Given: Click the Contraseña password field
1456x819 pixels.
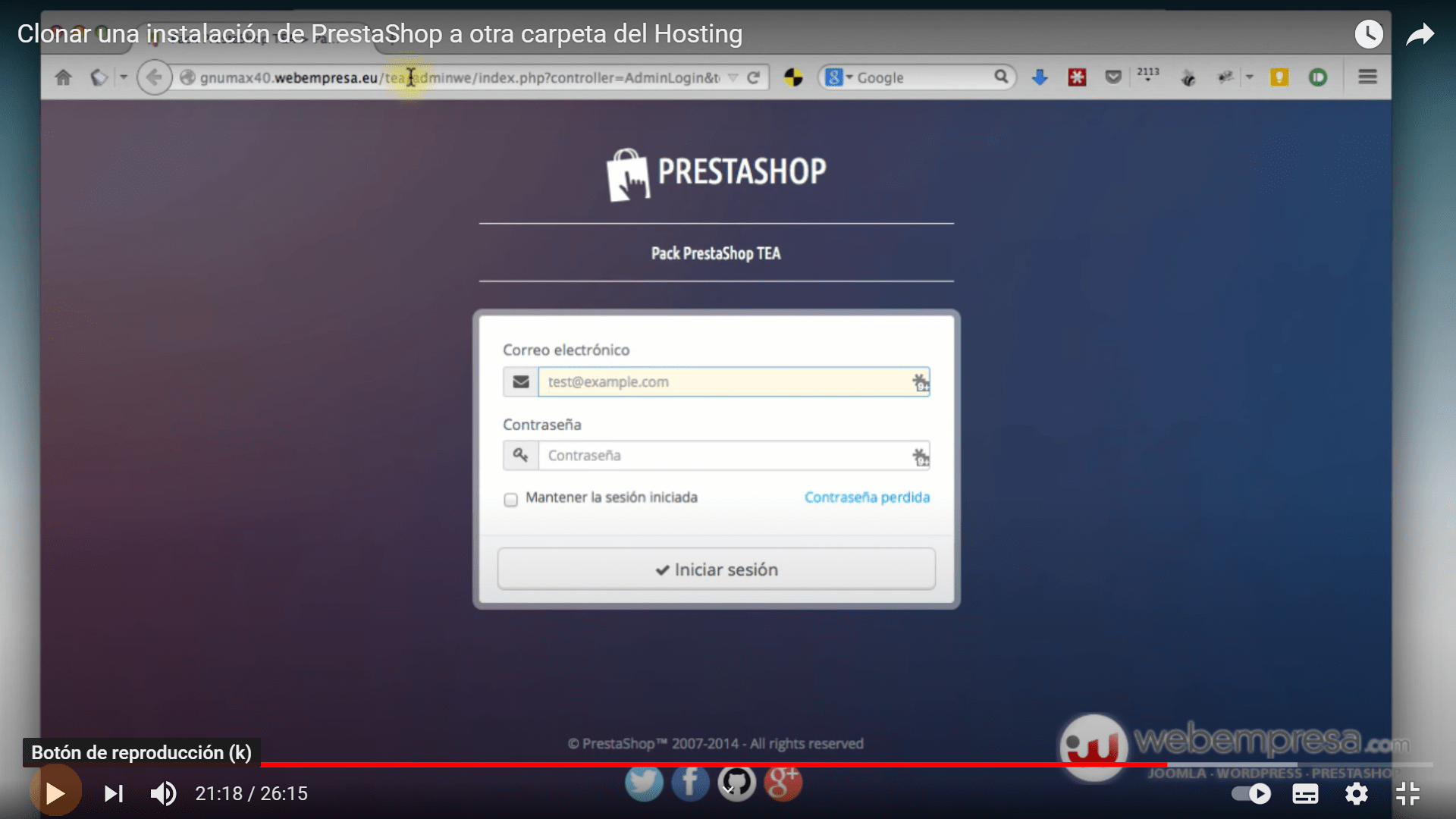Looking at the screenshot, I should 734,456.
